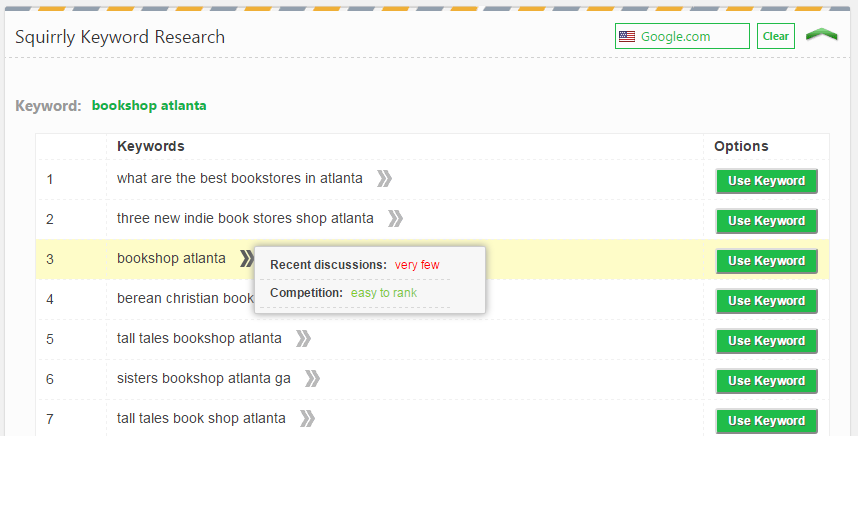Expand details arrows for 'what are the best bookstores in atlanta'
The height and width of the screenshot is (526, 858).
384,178
